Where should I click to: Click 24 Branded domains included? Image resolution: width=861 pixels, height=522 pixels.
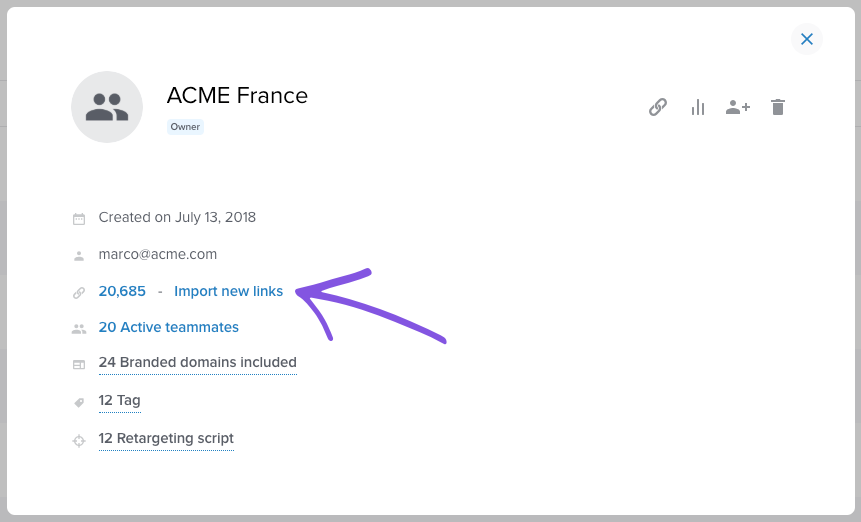[x=198, y=363]
